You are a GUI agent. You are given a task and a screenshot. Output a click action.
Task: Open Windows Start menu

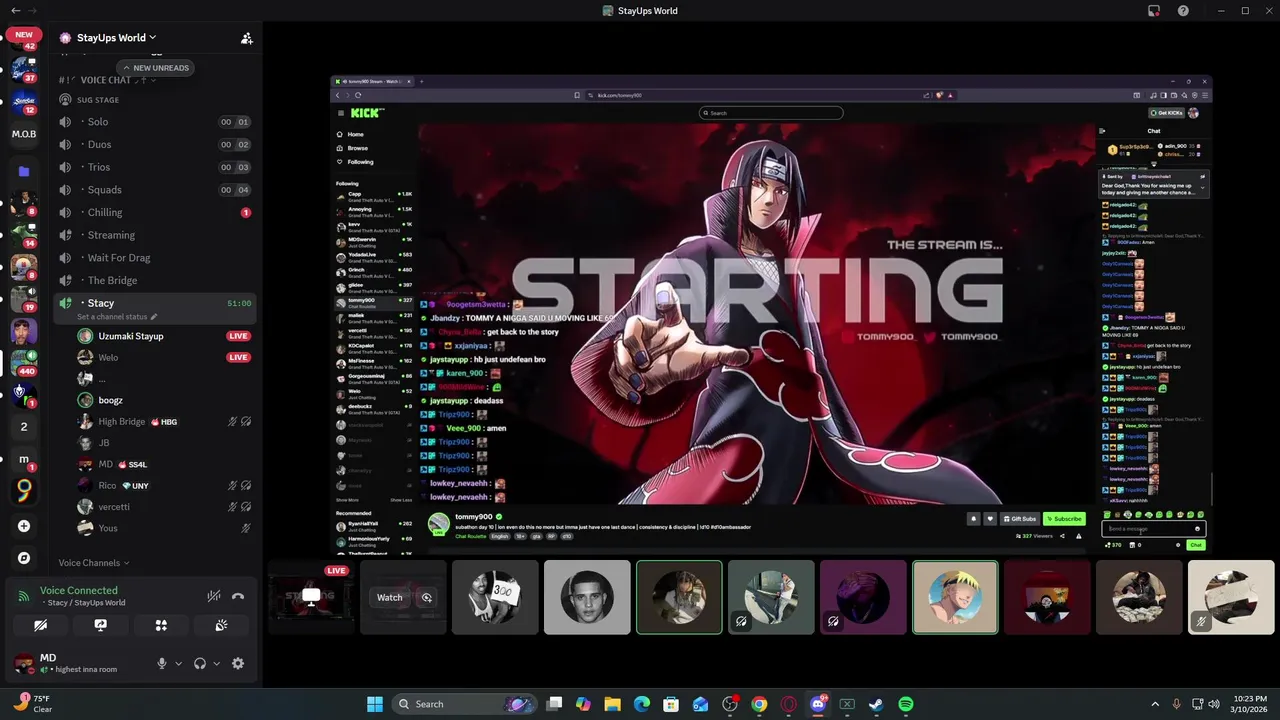tap(375, 704)
